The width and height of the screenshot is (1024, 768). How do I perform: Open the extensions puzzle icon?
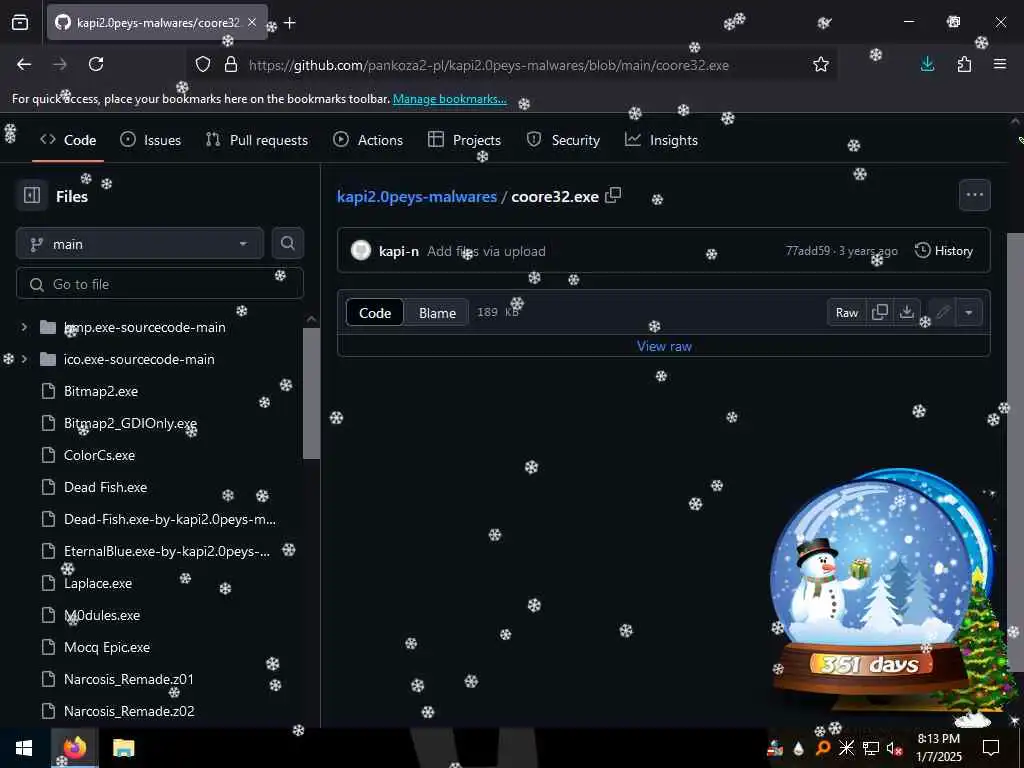(x=964, y=64)
